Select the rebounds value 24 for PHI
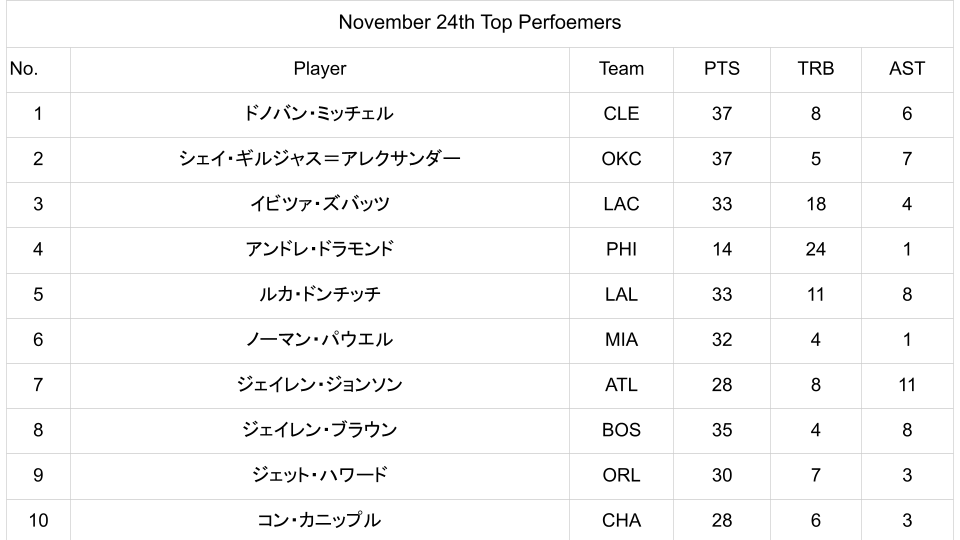 tap(815, 249)
